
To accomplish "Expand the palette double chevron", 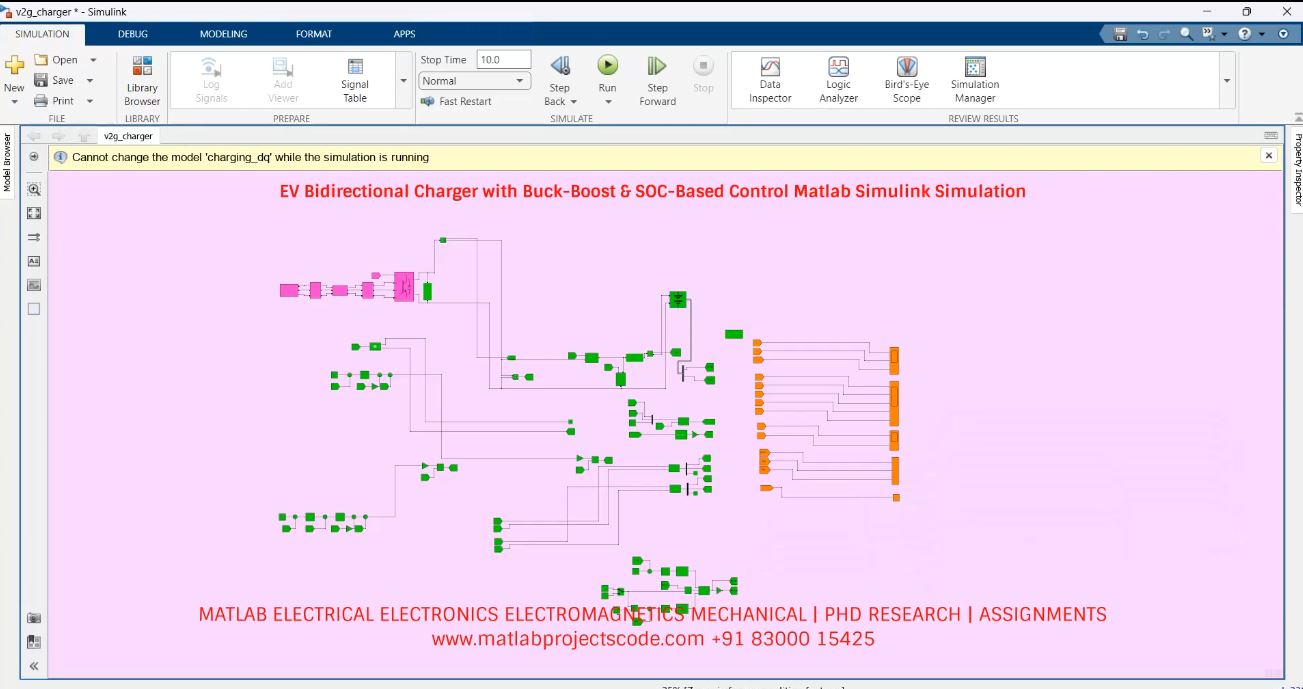I will [x=34, y=666].
